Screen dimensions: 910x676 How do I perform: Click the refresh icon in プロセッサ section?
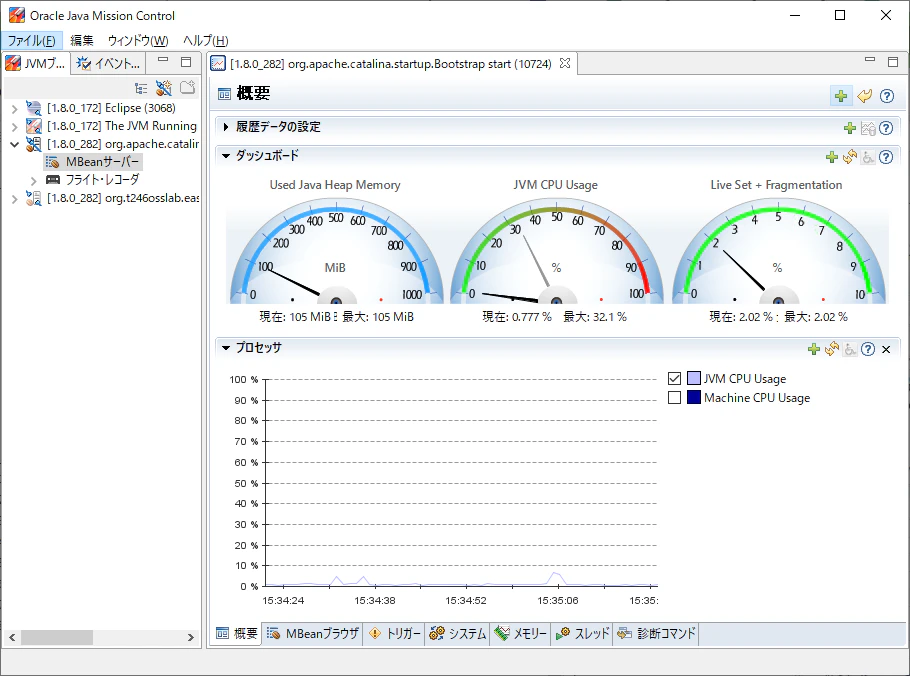coord(832,349)
